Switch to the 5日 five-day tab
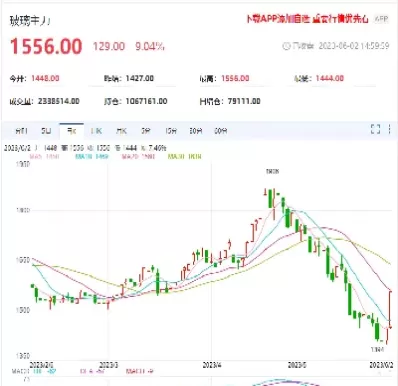 46,131
